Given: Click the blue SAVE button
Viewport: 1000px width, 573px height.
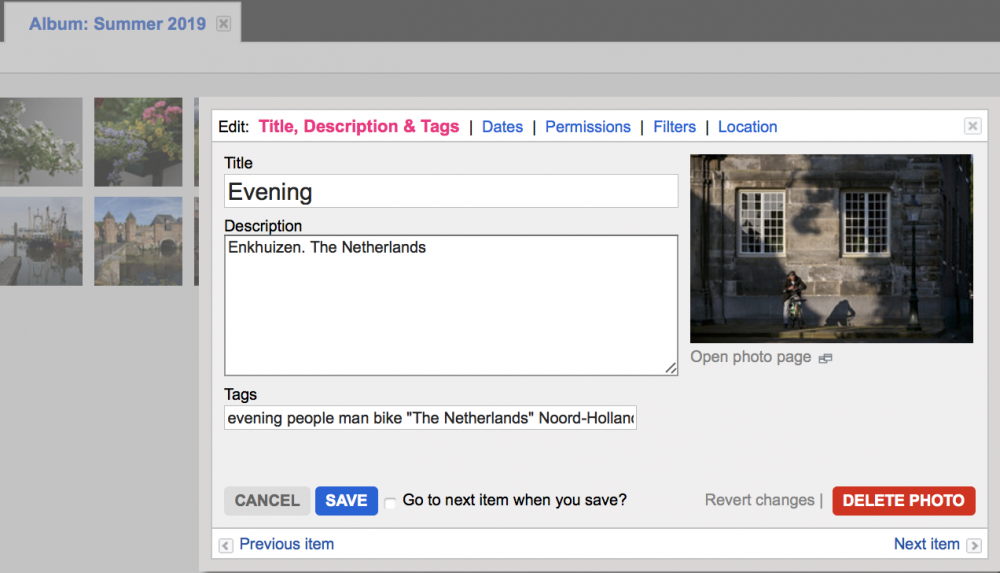Looking at the screenshot, I should [x=346, y=500].
